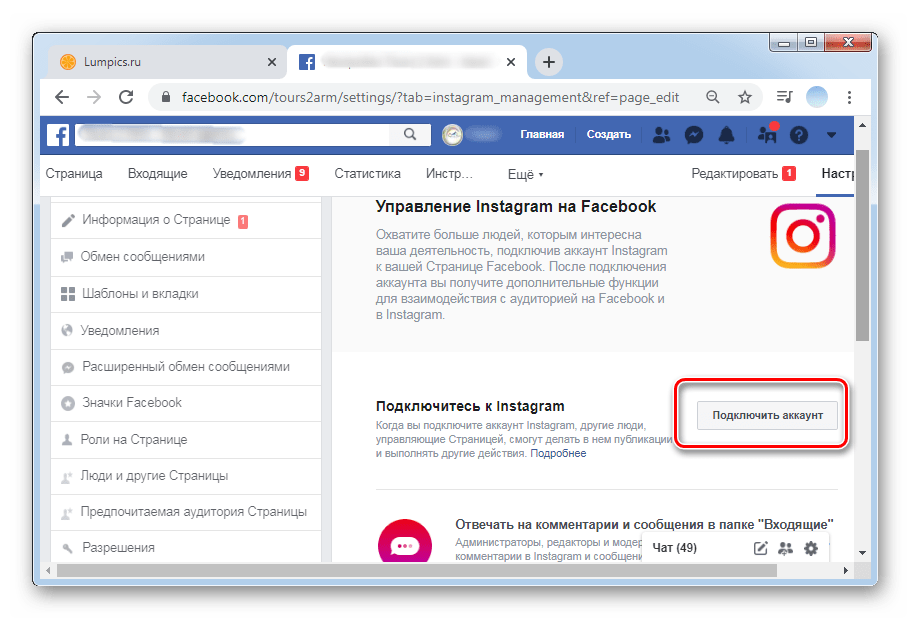Compose a new message in chat bar
This screenshot has width=911, height=619.
click(x=761, y=548)
